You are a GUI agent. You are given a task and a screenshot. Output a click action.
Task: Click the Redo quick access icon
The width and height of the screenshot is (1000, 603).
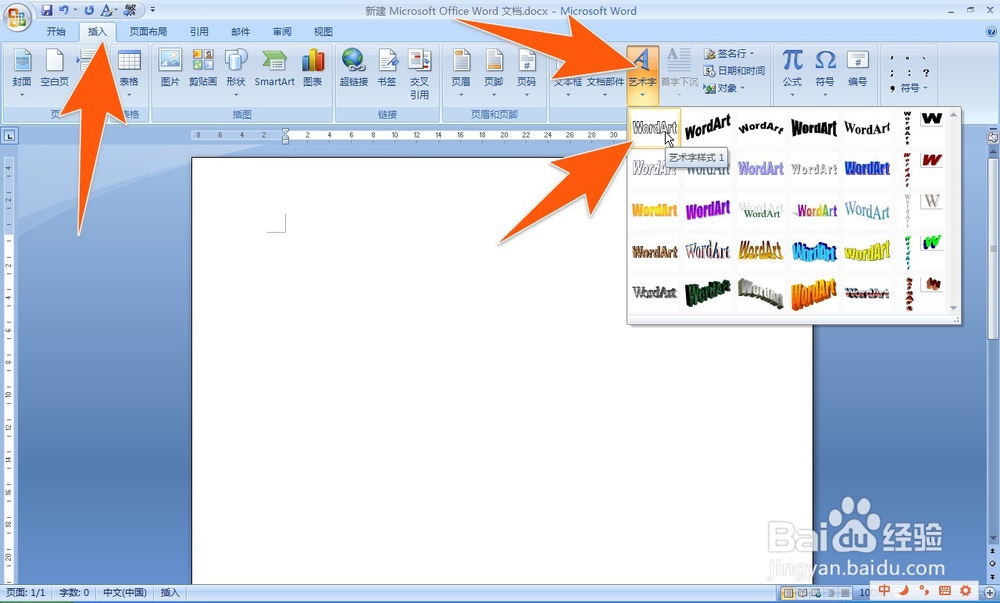pos(89,10)
